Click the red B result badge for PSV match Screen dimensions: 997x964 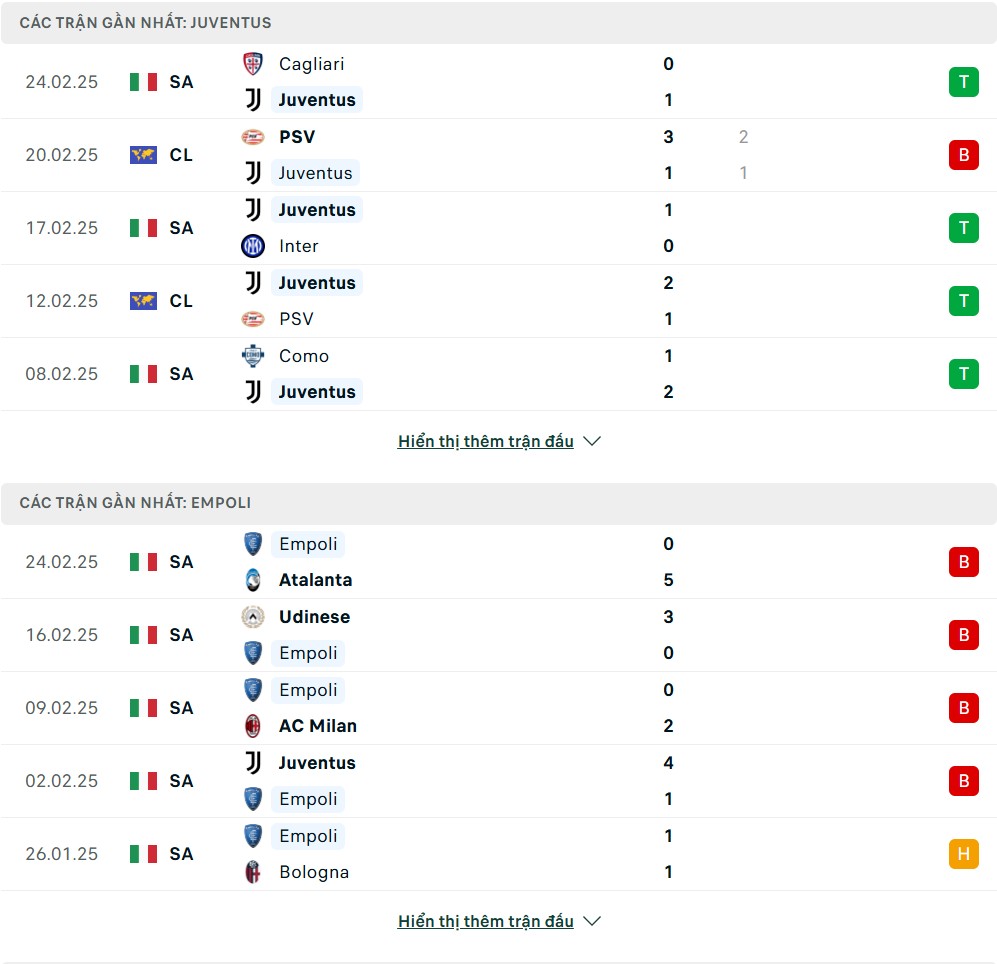point(963,155)
